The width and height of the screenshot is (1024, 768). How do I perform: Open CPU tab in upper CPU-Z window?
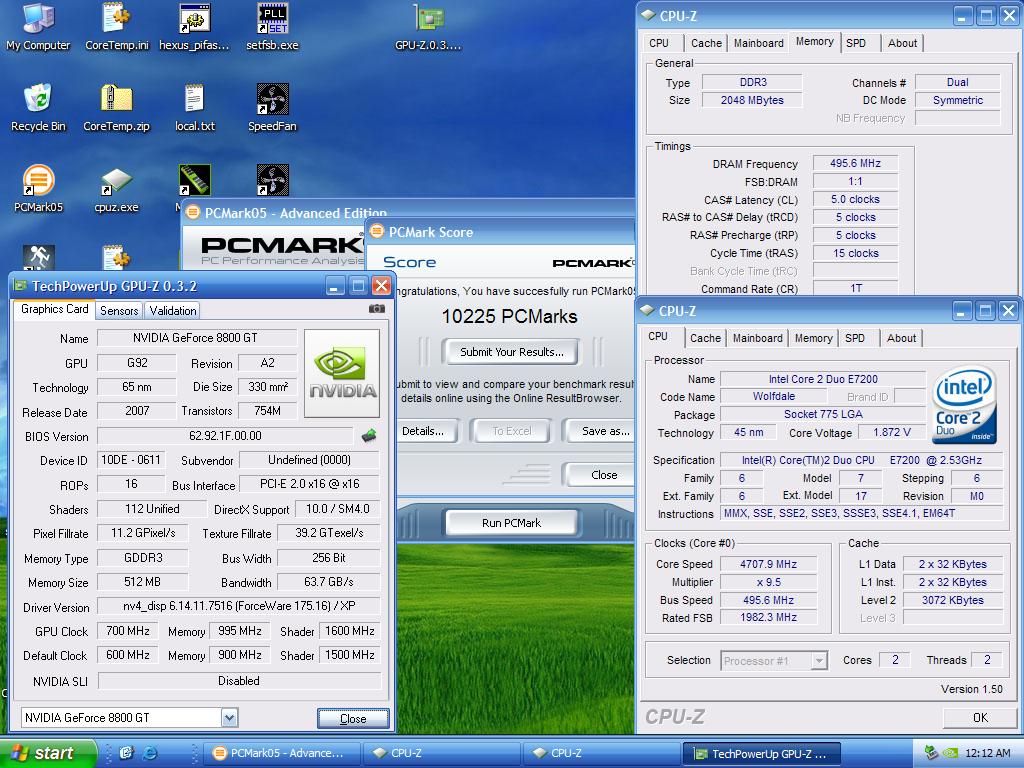coord(659,43)
